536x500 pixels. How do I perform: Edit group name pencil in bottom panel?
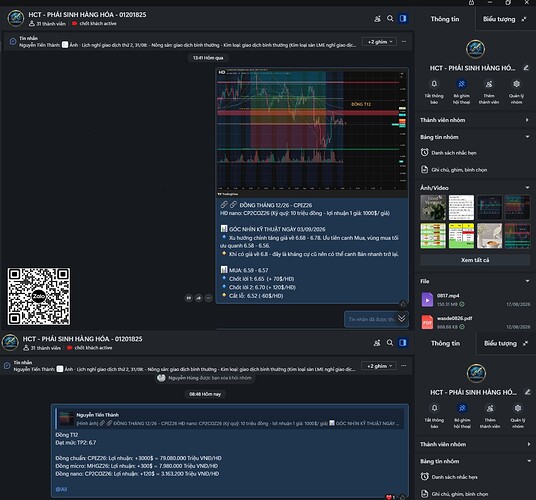point(528,392)
